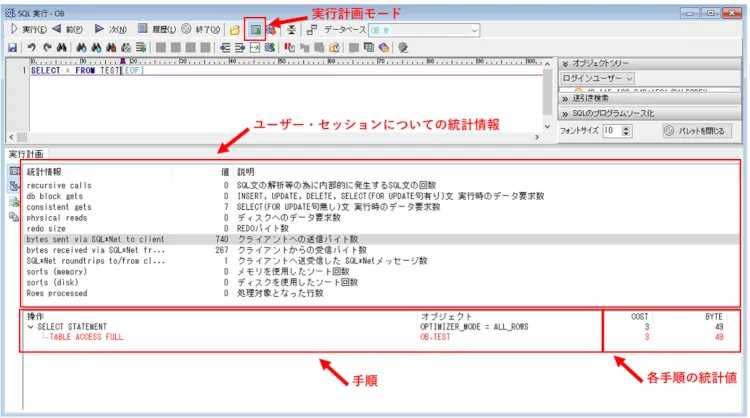Click the vertical collapse arrows toolbar icon
Screen dimensions: 750x418
[x=291, y=30]
